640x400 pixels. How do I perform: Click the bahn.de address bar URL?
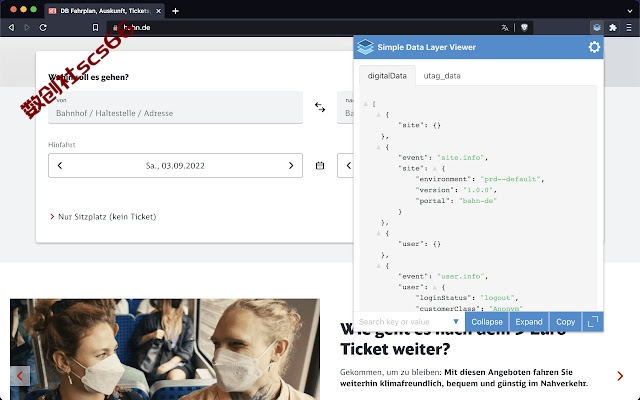(x=137, y=27)
